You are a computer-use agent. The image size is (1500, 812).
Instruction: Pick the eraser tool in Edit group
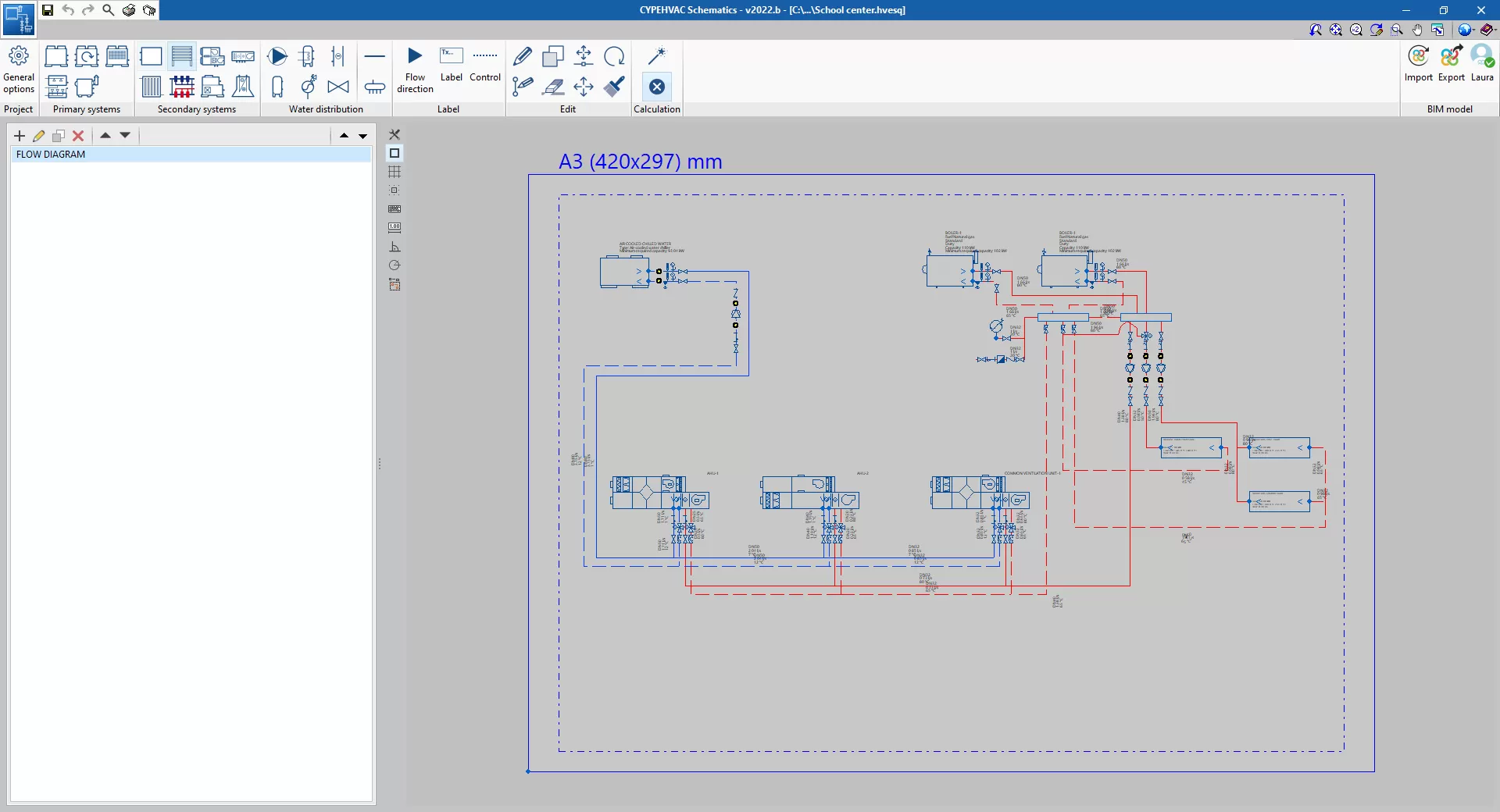pos(553,87)
